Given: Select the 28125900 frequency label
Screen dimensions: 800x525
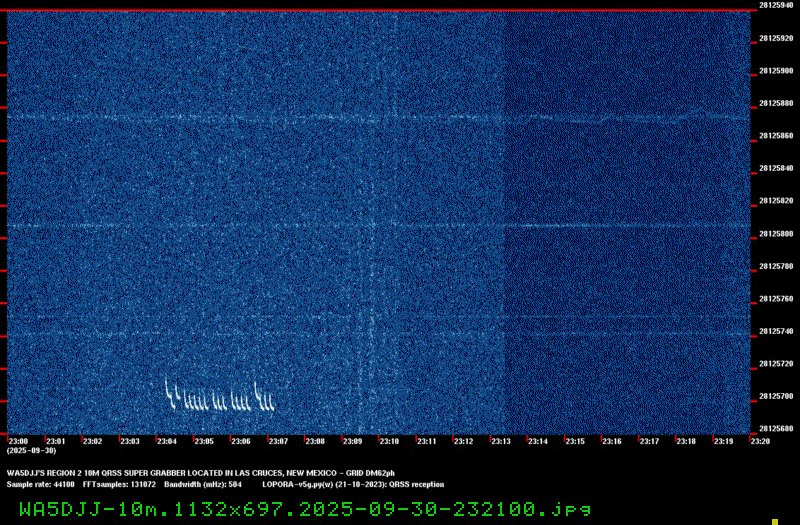Looking at the screenshot, I should pyautogui.click(x=776, y=71).
